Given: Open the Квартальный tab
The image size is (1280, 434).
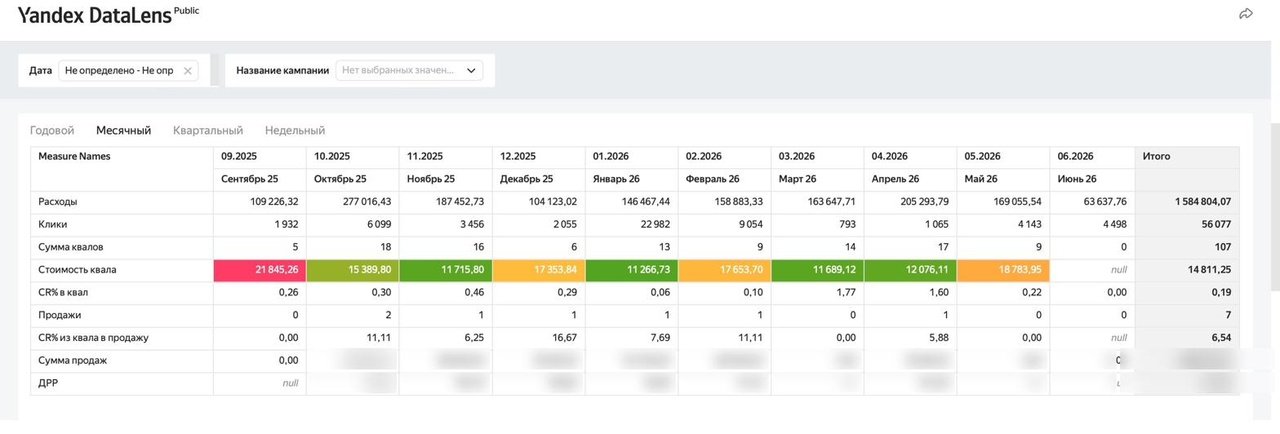Looking at the screenshot, I should pos(208,130).
